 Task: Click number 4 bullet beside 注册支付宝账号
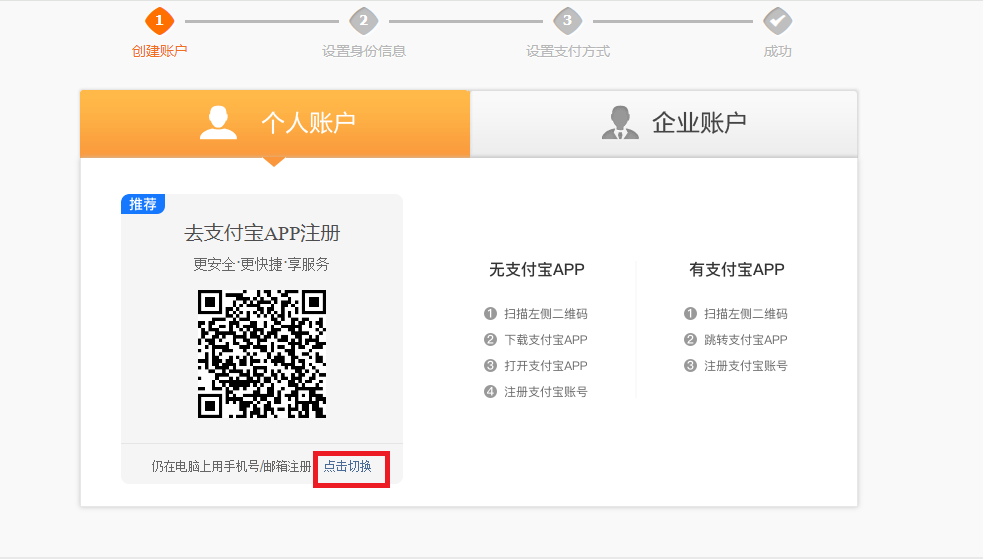click(x=490, y=392)
